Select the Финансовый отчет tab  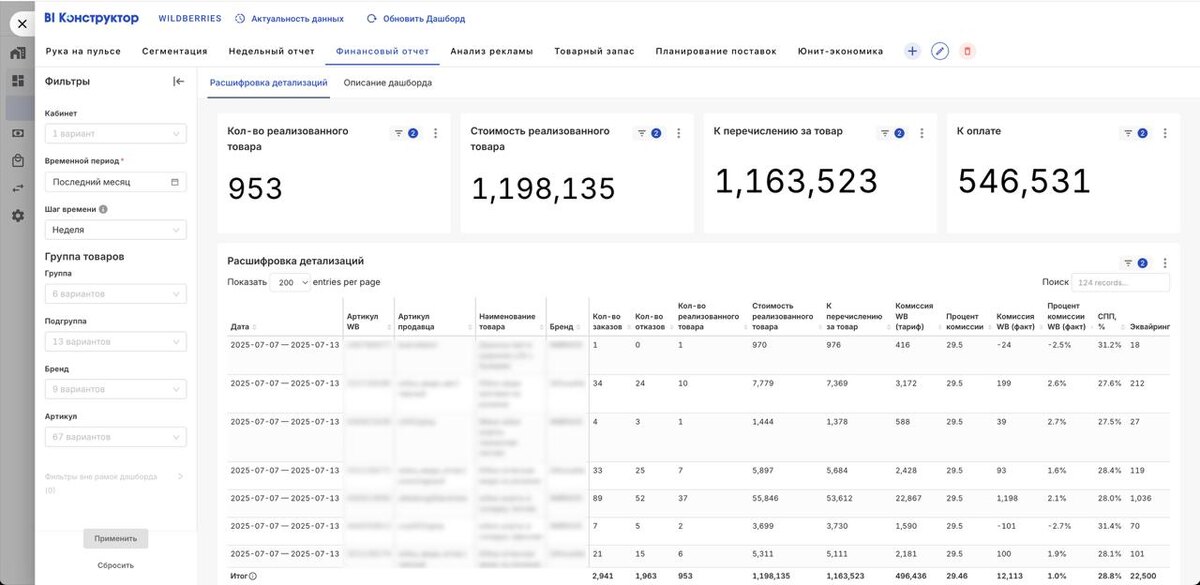tap(382, 51)
